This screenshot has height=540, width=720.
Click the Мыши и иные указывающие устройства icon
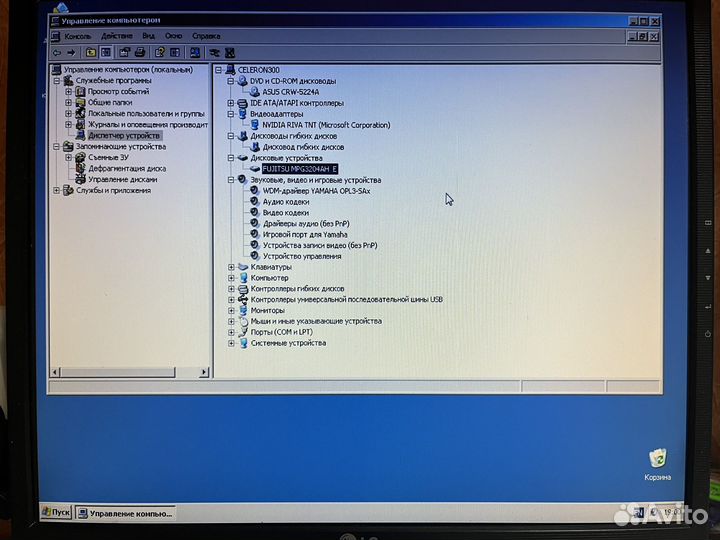point(243,321)
